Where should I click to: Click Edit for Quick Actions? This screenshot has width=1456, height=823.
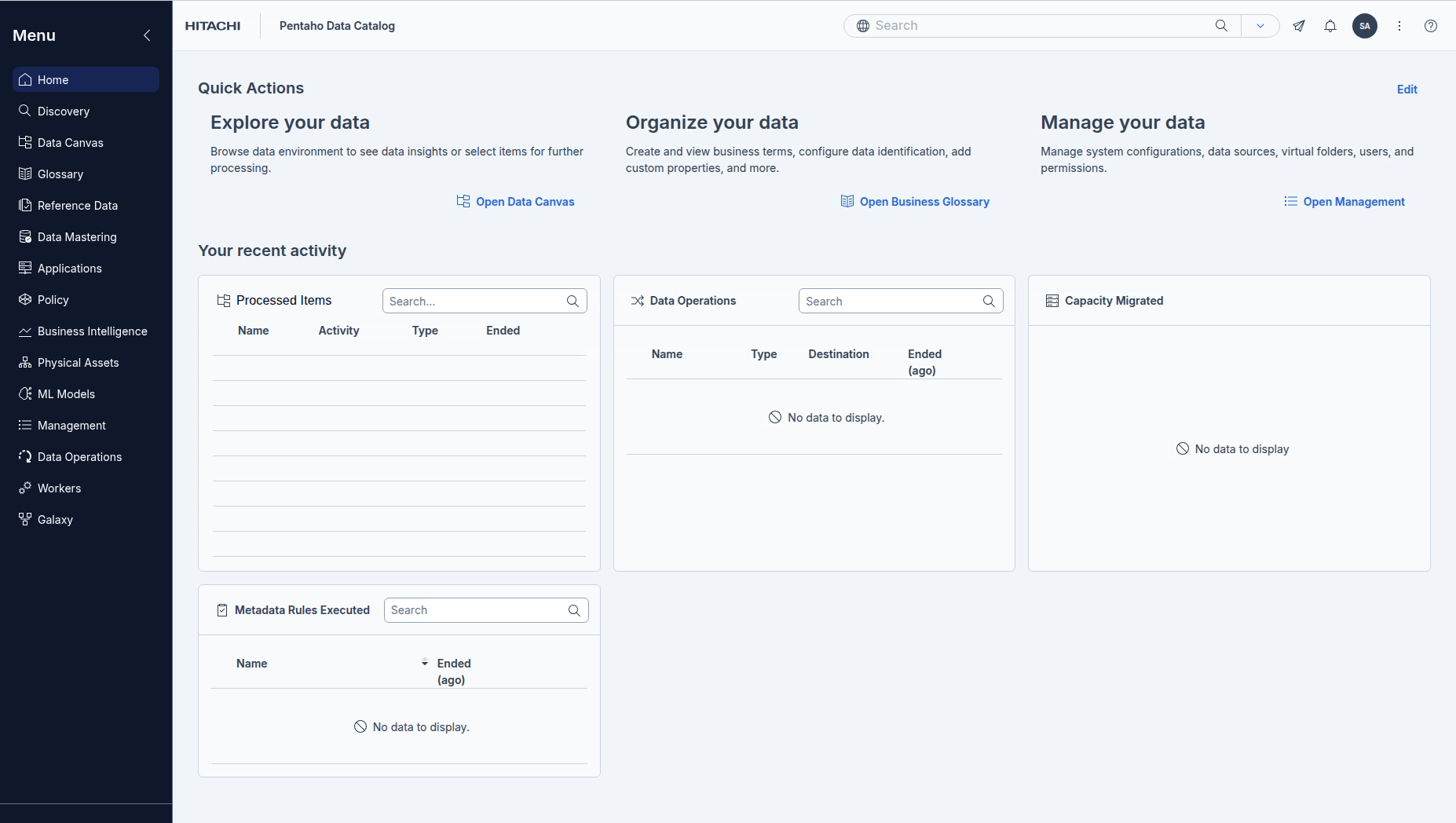pos(1407,90)
